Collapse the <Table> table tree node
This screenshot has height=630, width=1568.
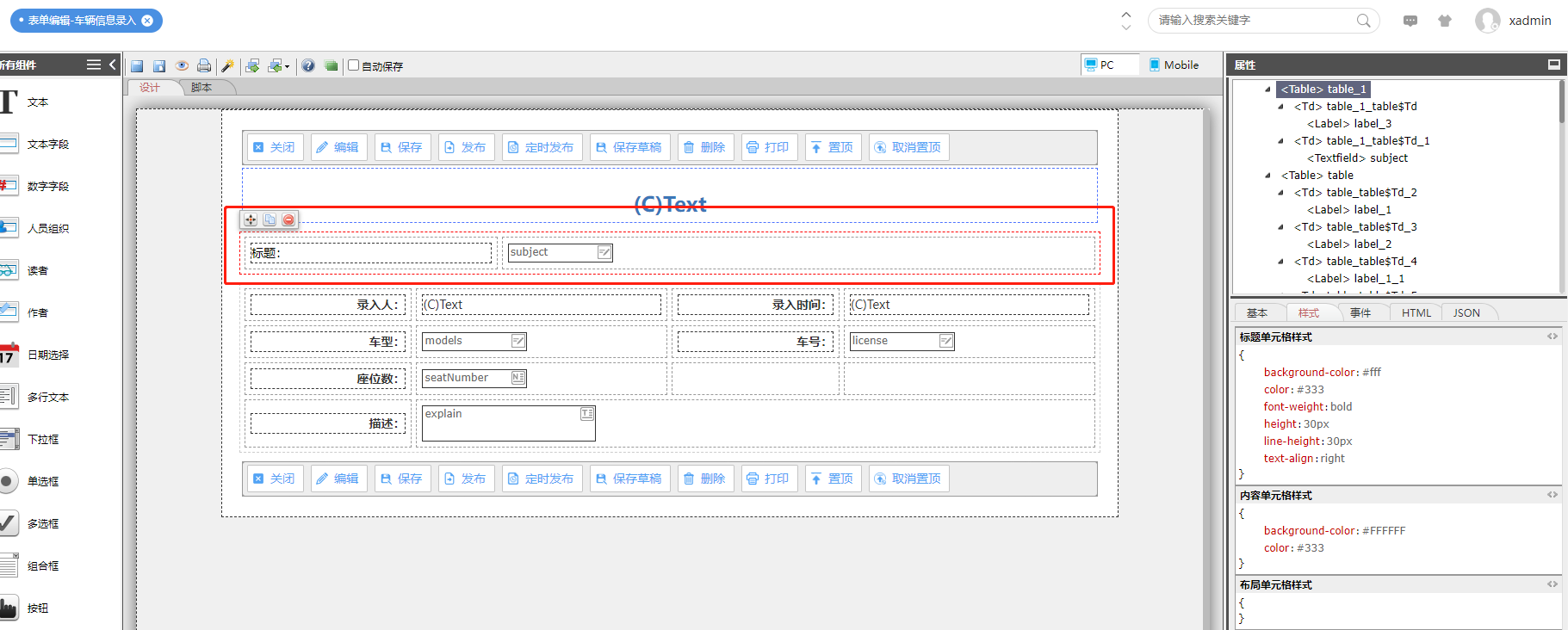pos(1267,176)
